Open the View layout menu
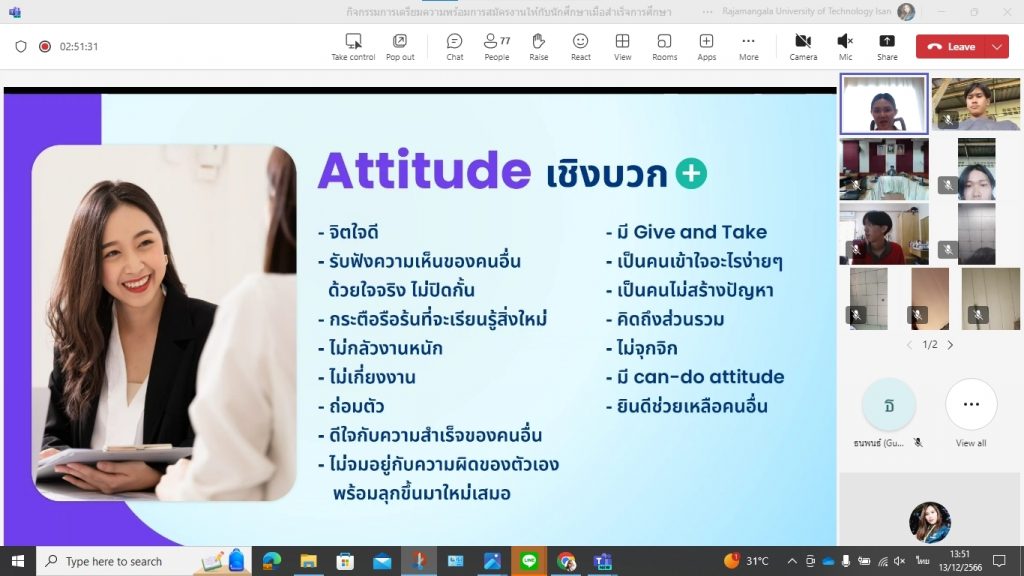 click(622, 46)
